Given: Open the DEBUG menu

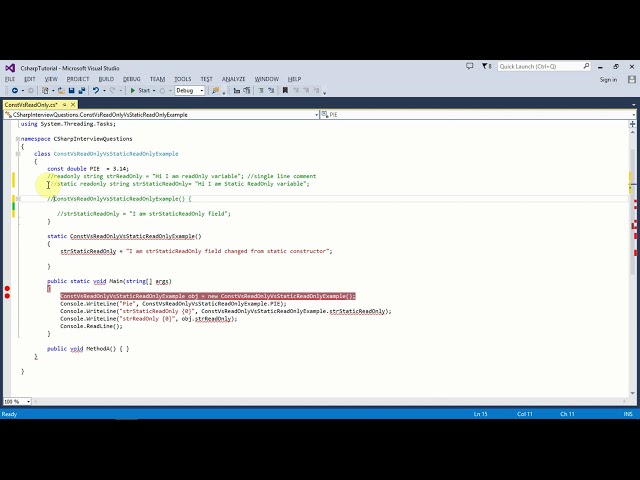Looking at the screenshot, I should 131,79.
